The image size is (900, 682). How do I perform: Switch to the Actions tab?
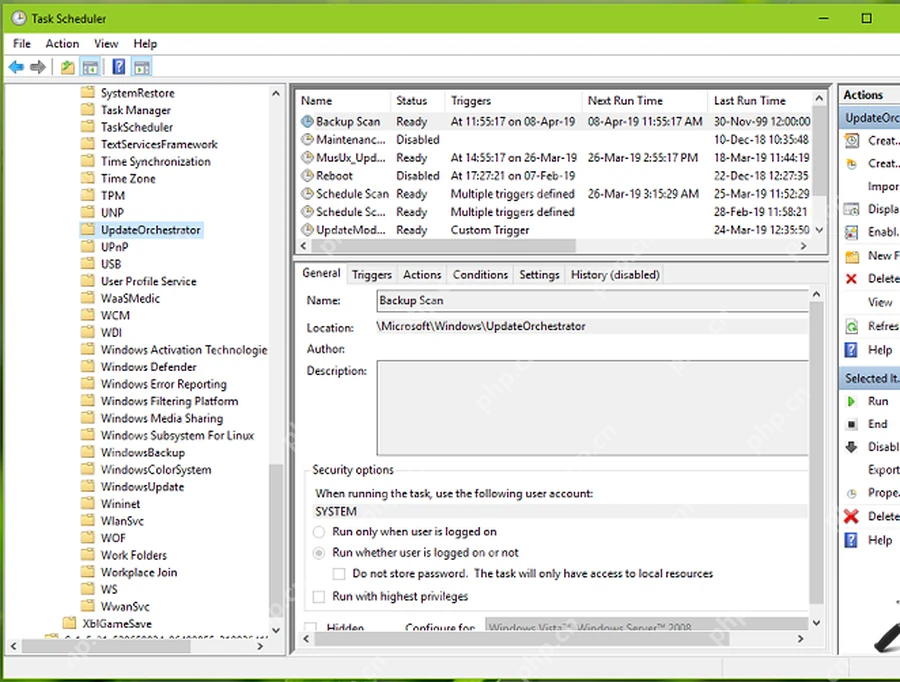pos(422,275)
